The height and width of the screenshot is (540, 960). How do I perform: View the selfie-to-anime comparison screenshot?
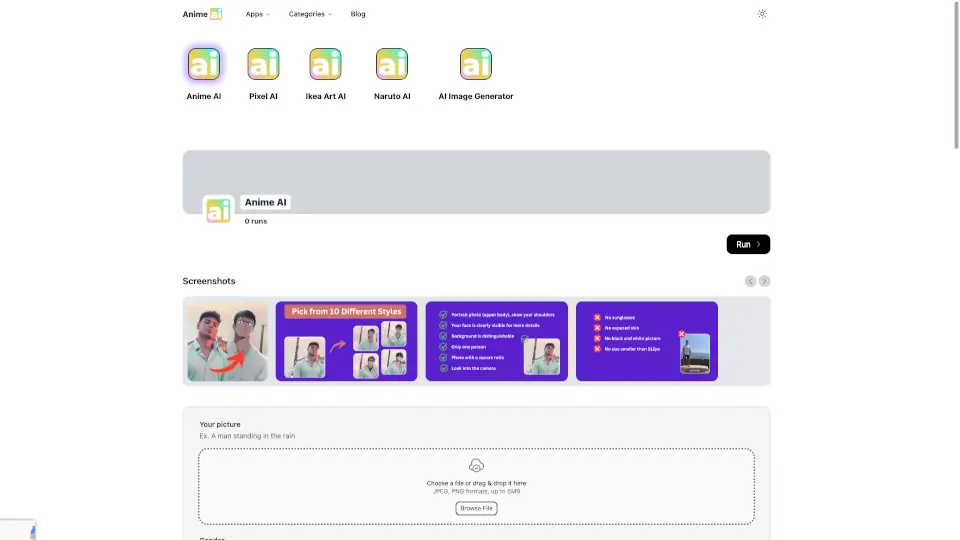pos(228,342)
